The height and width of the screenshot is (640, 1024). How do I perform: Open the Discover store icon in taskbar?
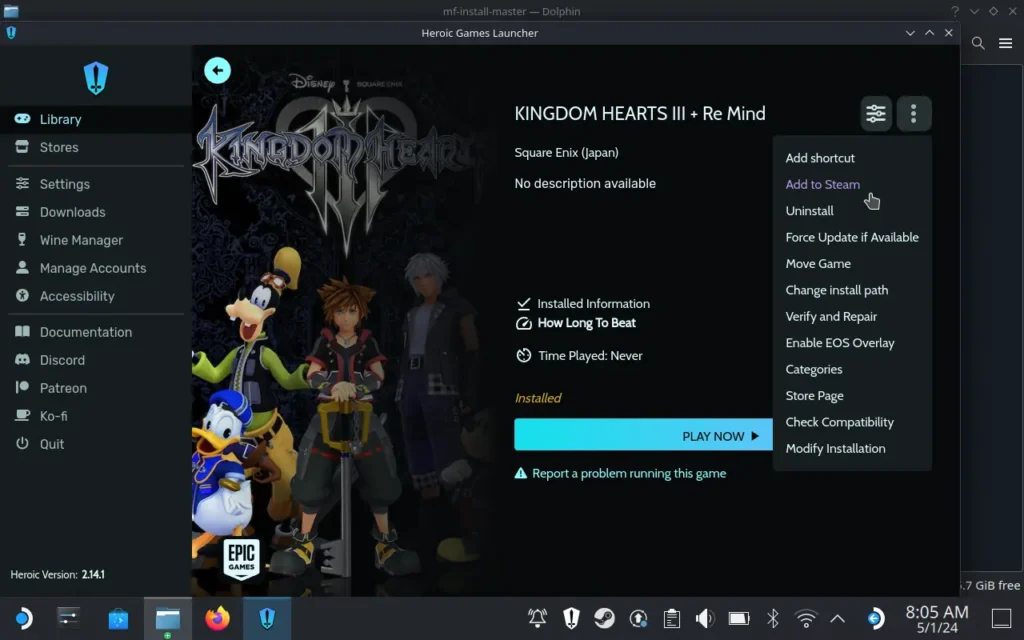118,618
